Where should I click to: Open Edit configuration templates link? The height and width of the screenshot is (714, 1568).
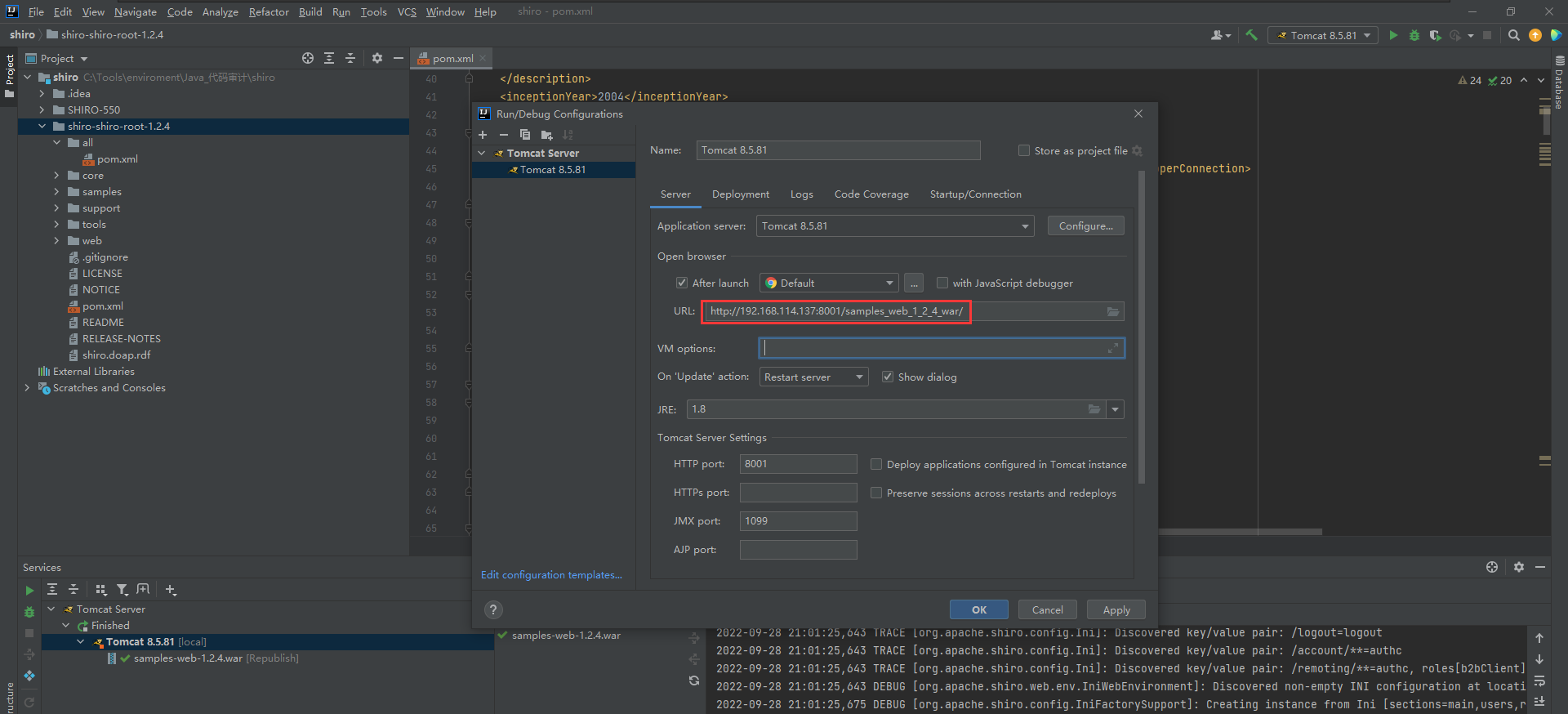pos(551,575)
